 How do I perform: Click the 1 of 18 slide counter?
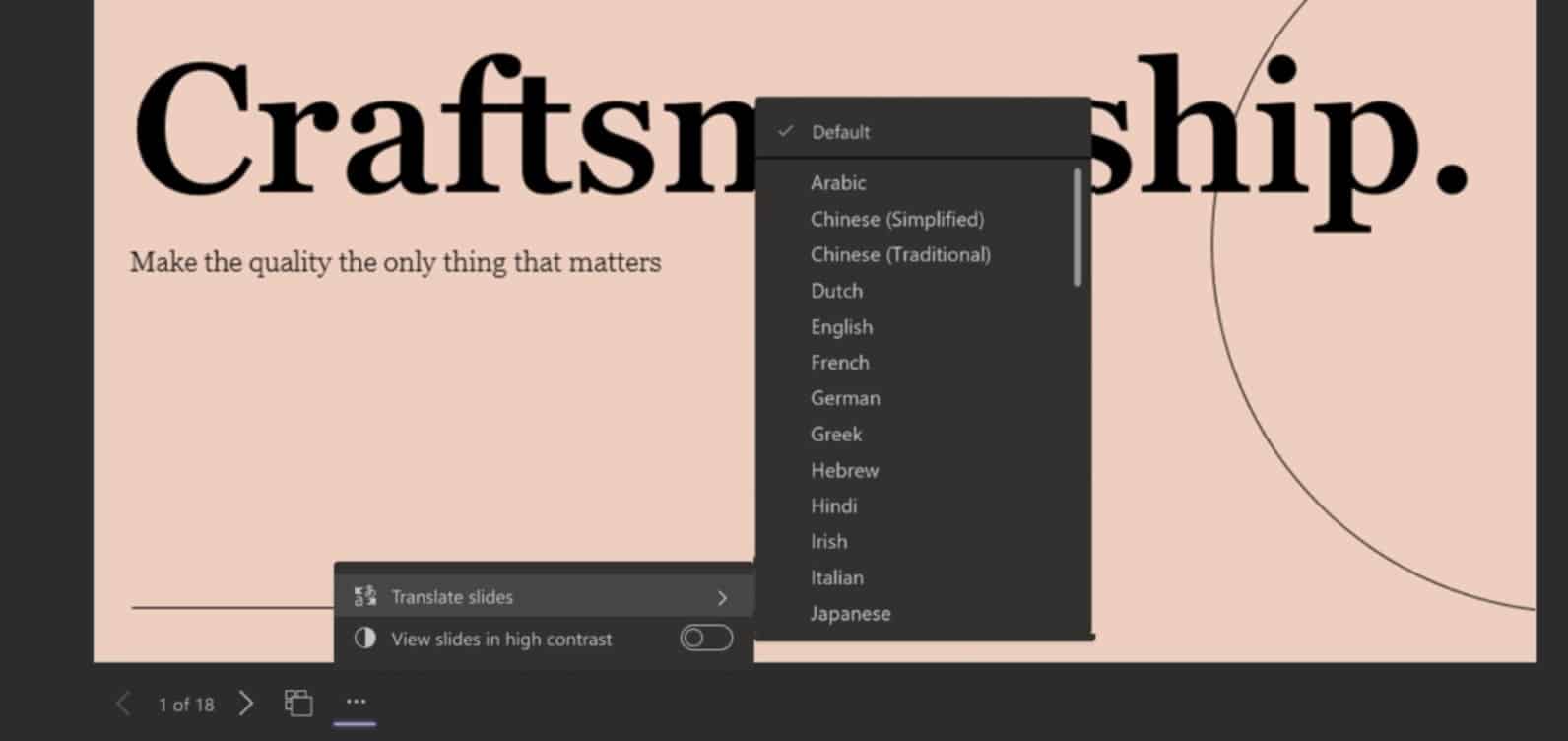click(x=186, y=705)
